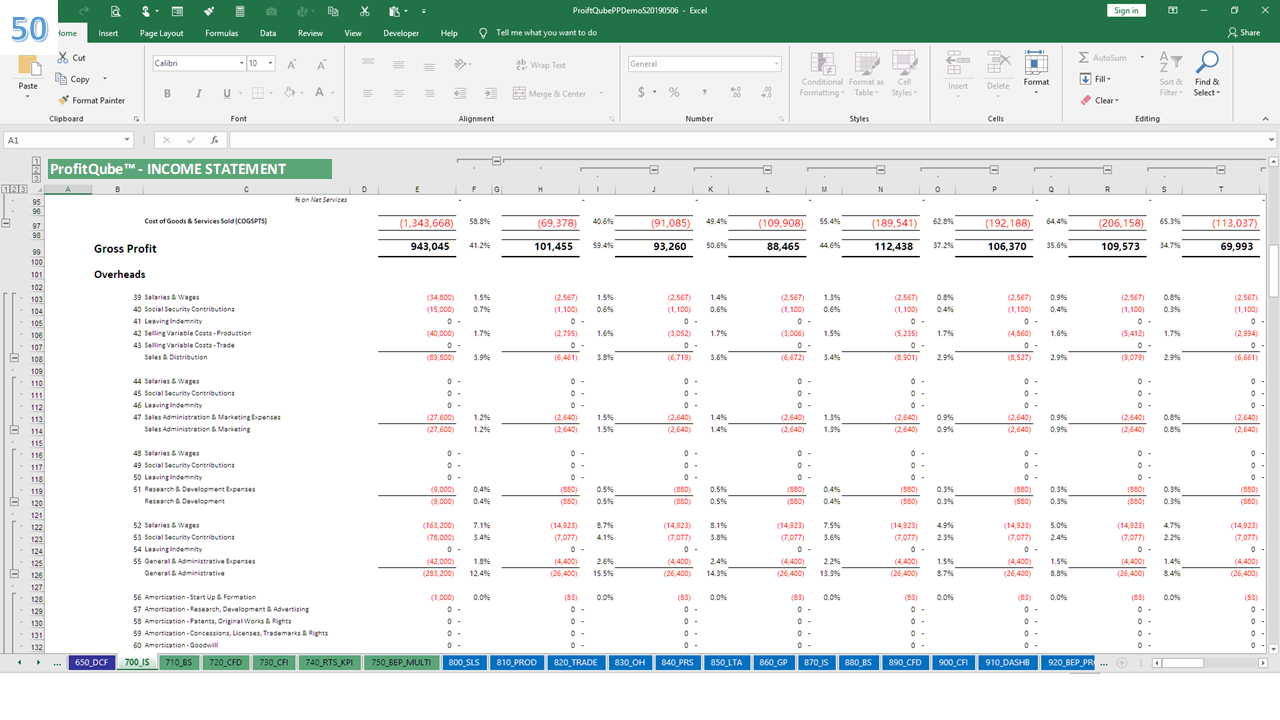The width and height of the screenshot is (1280, 720).
Task: Open the Find & Select dropdown
Action: (x=1207, y=75)
